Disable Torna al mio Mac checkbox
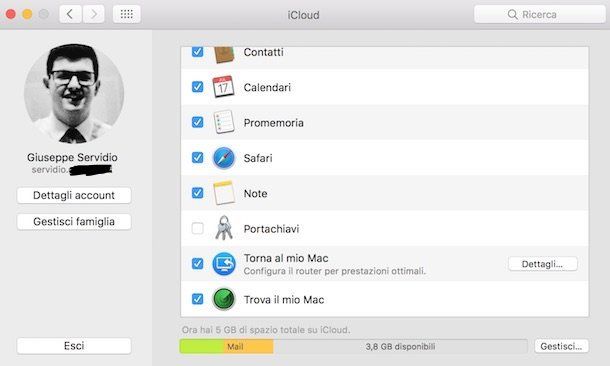 (x=198, y=264)
